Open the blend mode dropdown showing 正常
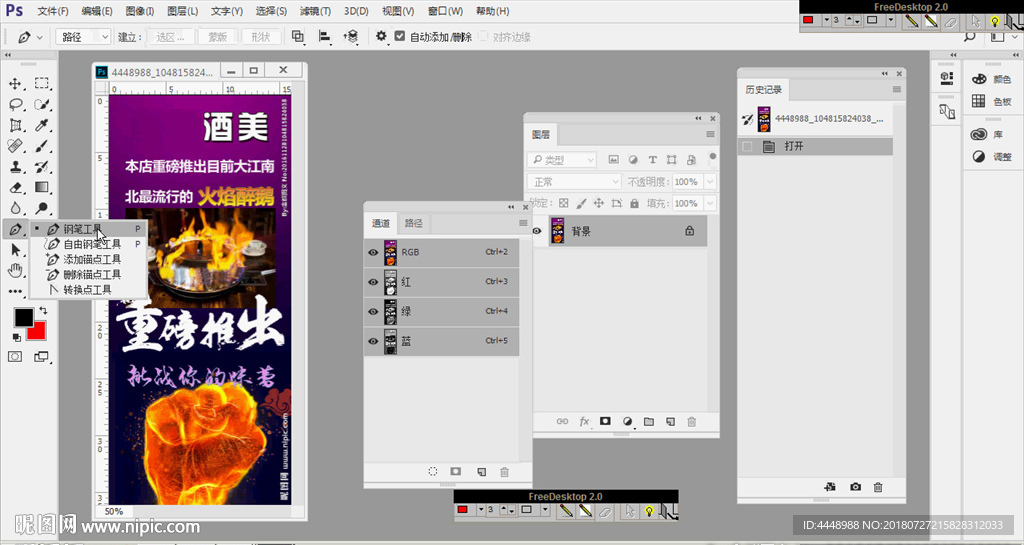The image size is (1024, 545). click(x=561, y=182)
